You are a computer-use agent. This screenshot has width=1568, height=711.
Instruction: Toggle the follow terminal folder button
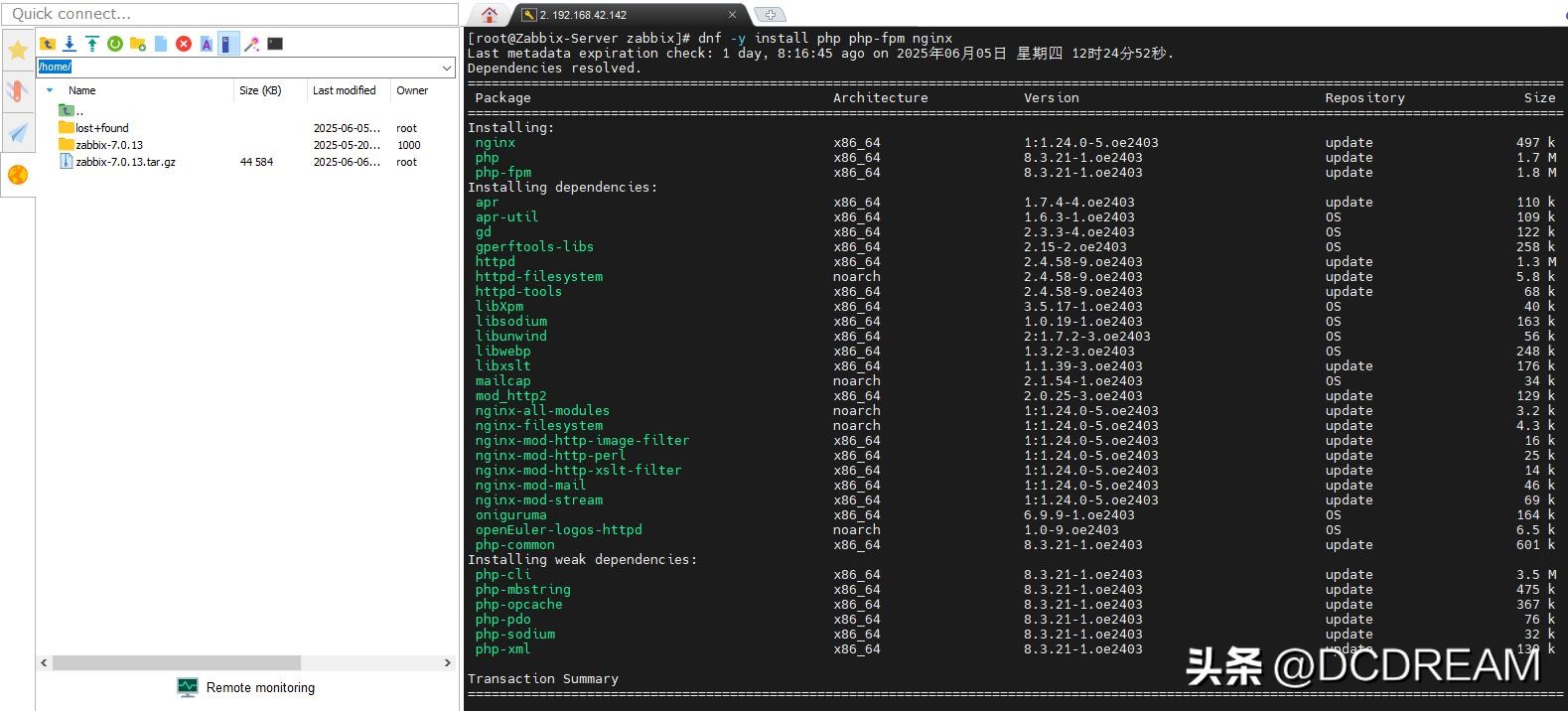tap(228, 44)
